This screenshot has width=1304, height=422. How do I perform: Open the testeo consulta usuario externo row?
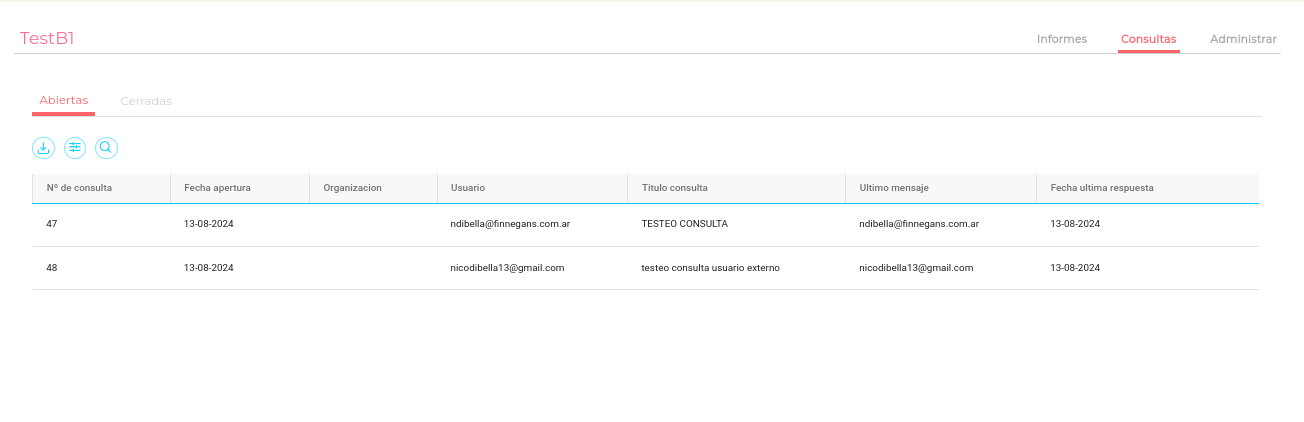[x=710, y=268]
